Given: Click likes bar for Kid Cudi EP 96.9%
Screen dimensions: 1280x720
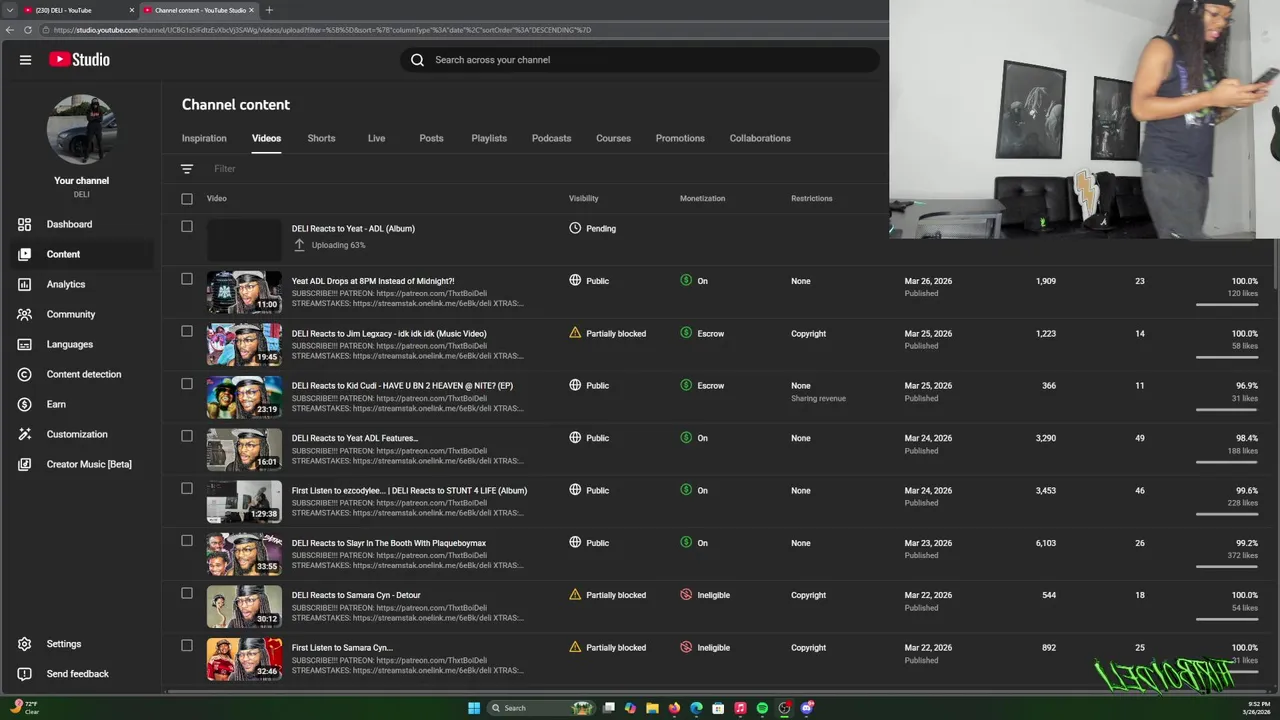Looking at the screenshot, I should point(1227,409).
